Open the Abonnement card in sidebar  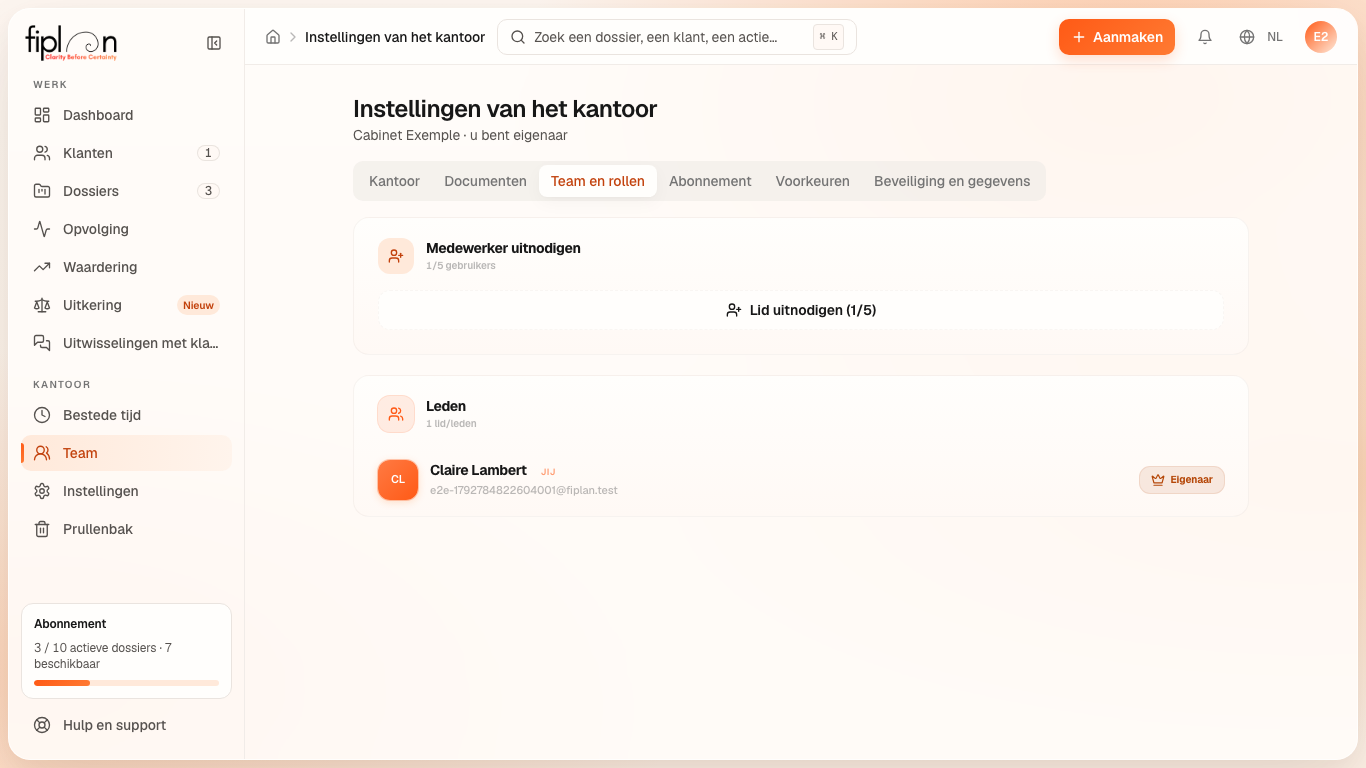126,651
